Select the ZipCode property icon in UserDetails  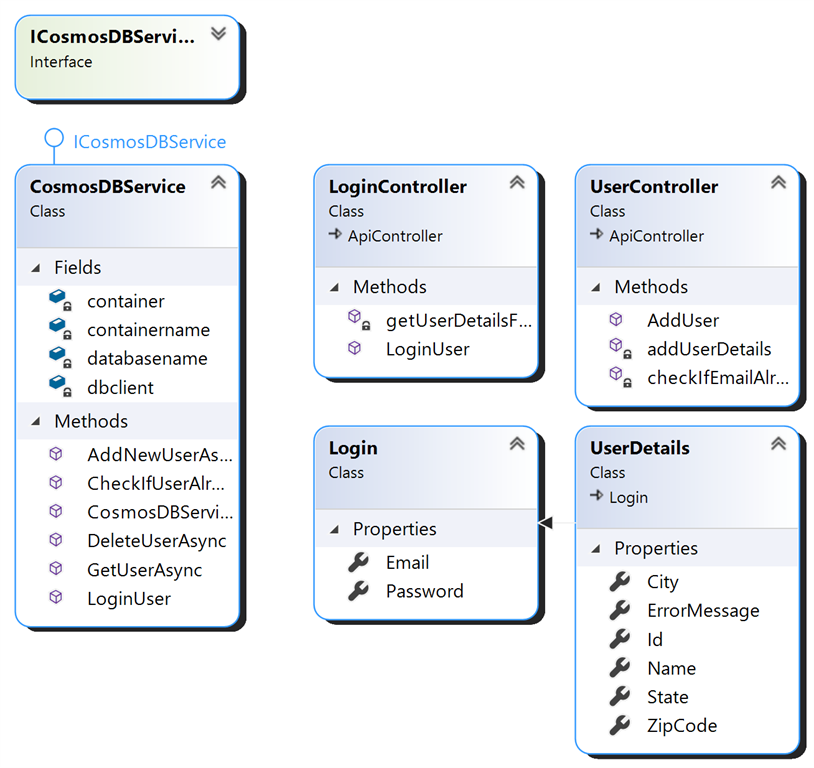(618, 725)
